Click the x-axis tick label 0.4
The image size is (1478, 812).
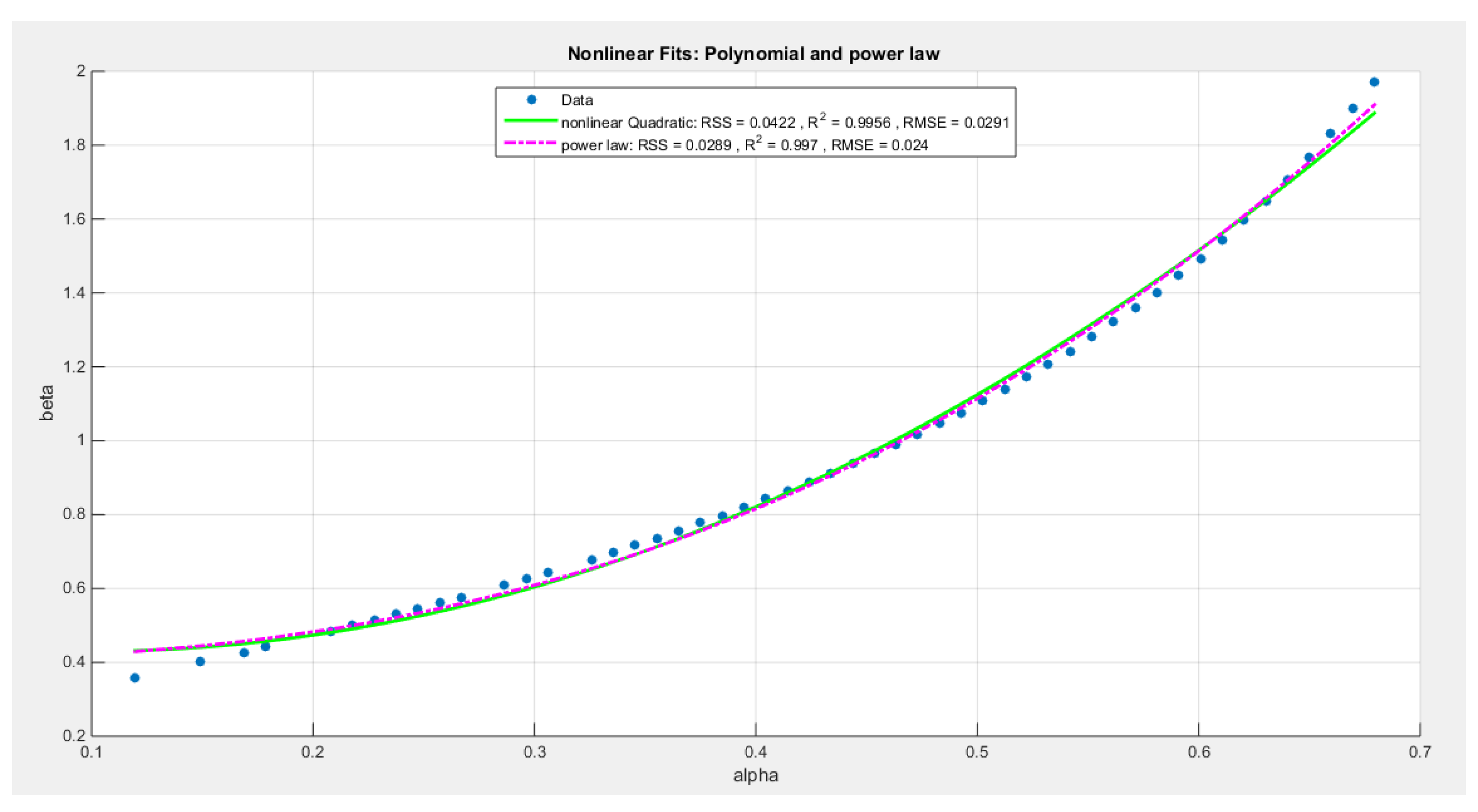point(756,752)
